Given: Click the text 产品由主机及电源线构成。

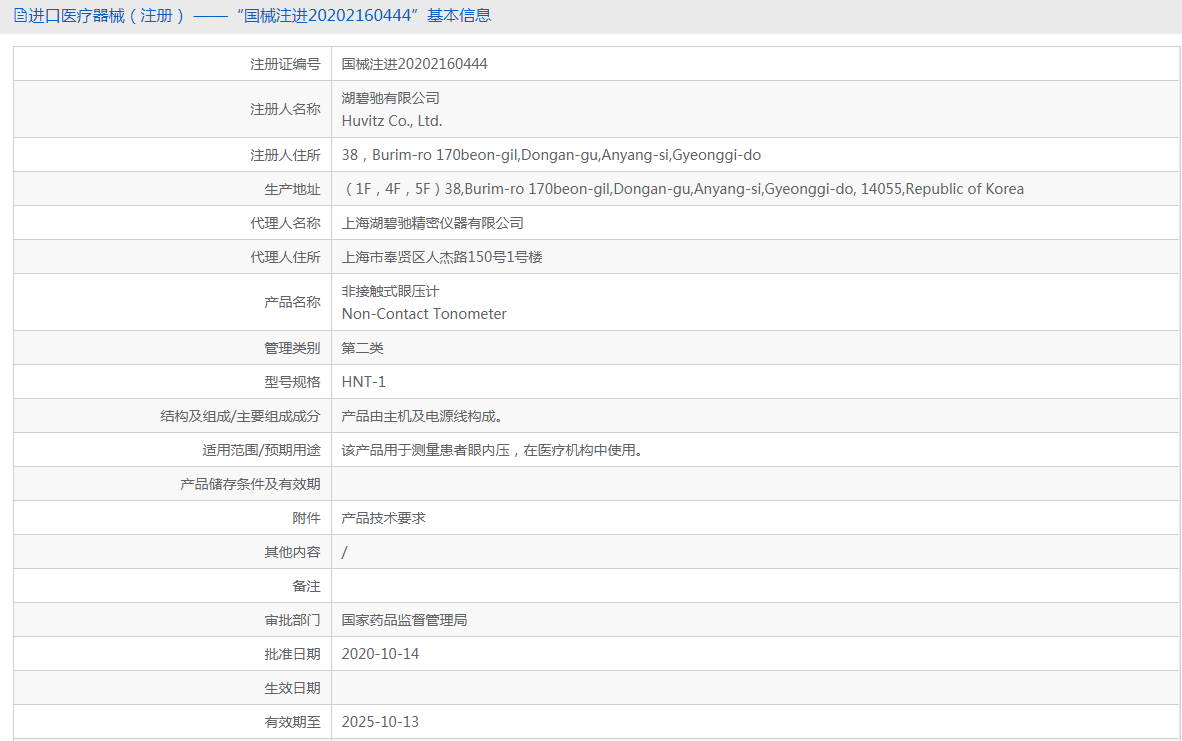Looking at the screenshot, I should [x=422, y=416].
